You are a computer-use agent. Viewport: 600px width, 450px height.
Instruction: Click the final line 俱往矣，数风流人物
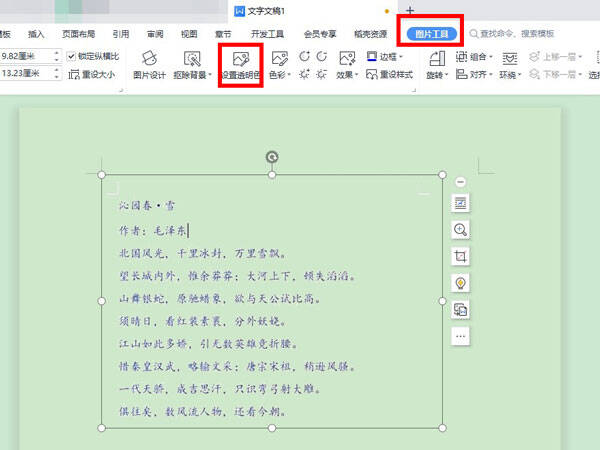click(170, 412)
